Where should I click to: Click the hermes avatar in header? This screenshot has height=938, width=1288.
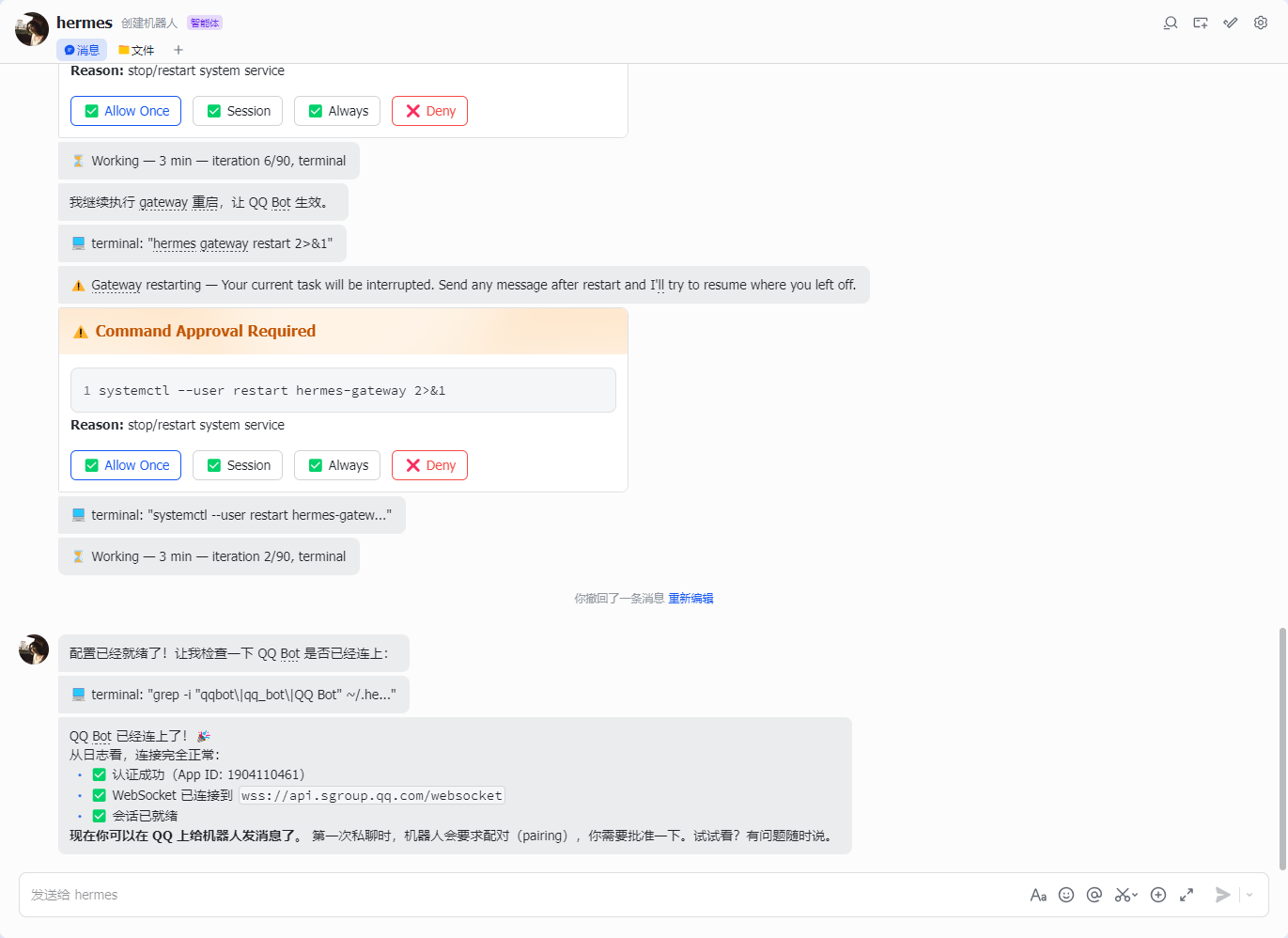point(32,29)
